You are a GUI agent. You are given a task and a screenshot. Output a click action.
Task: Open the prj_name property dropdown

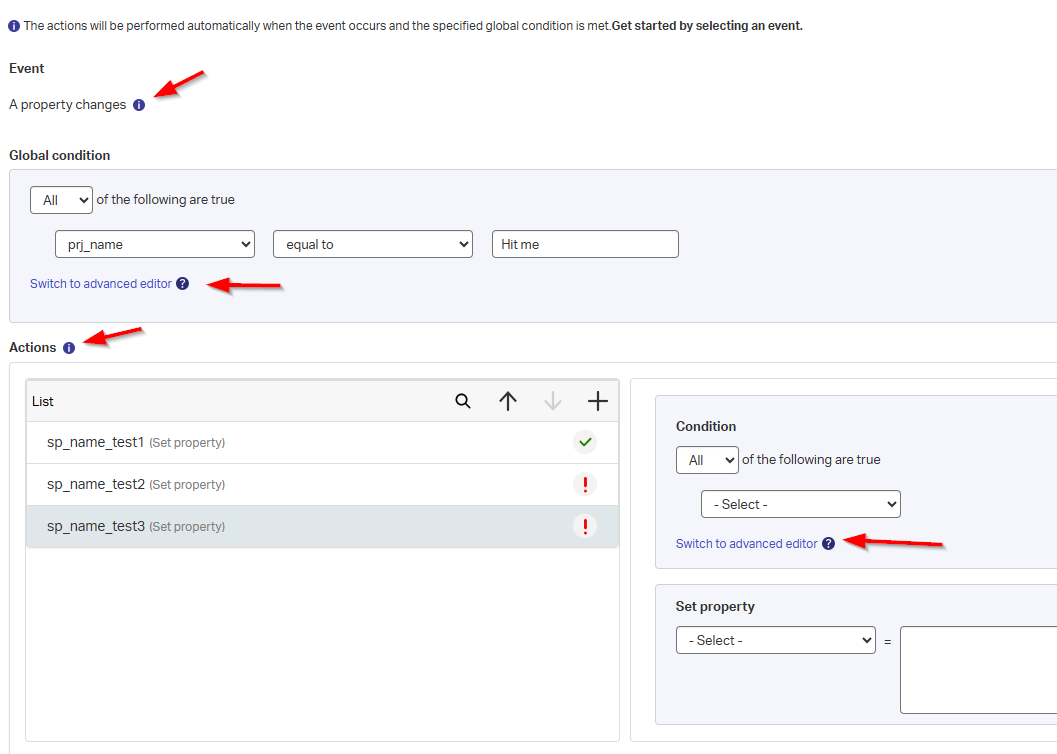[155, 244]
